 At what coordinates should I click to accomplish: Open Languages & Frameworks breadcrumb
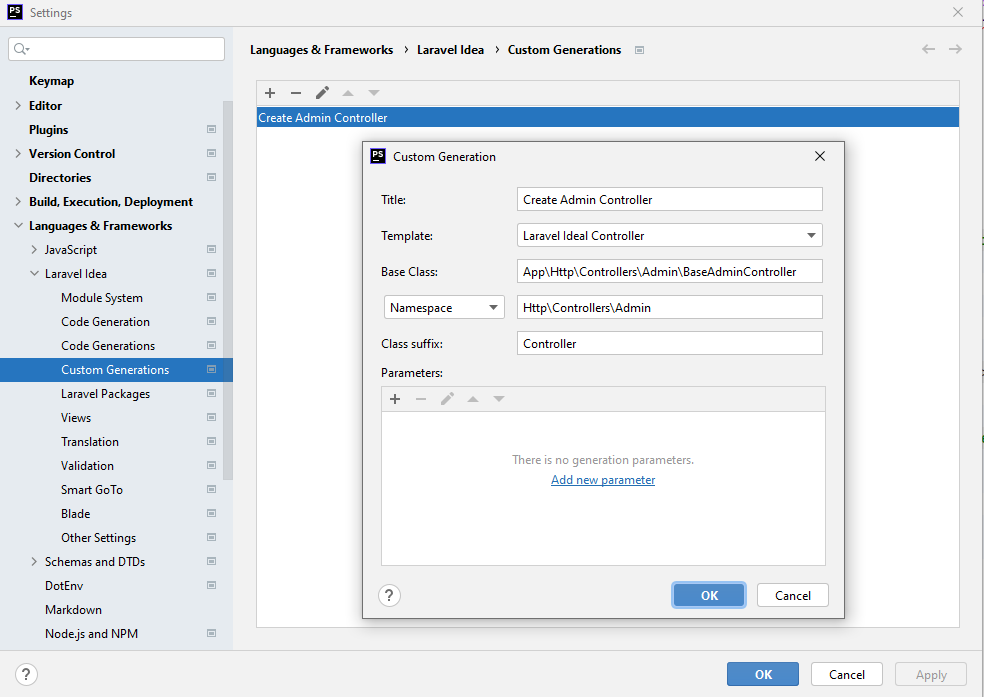pyautogui.click(x=321, y=49)
